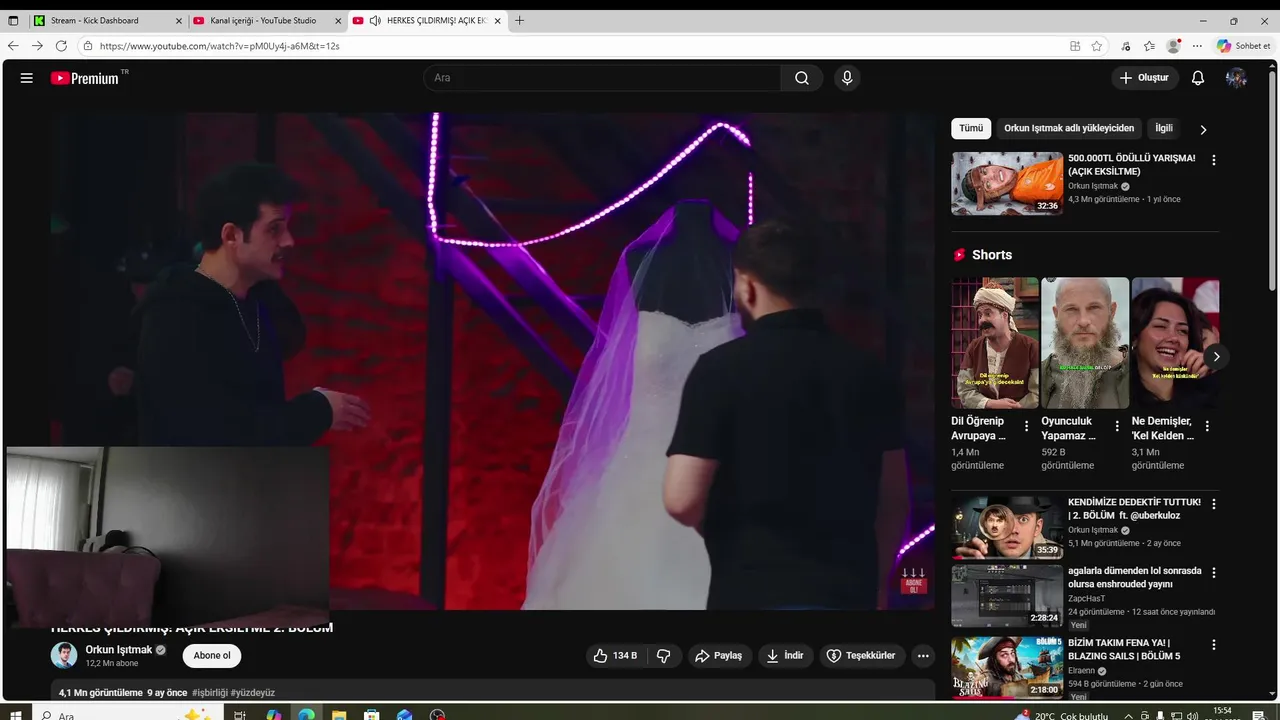Click browser back arrow

[x=13, y=46]
